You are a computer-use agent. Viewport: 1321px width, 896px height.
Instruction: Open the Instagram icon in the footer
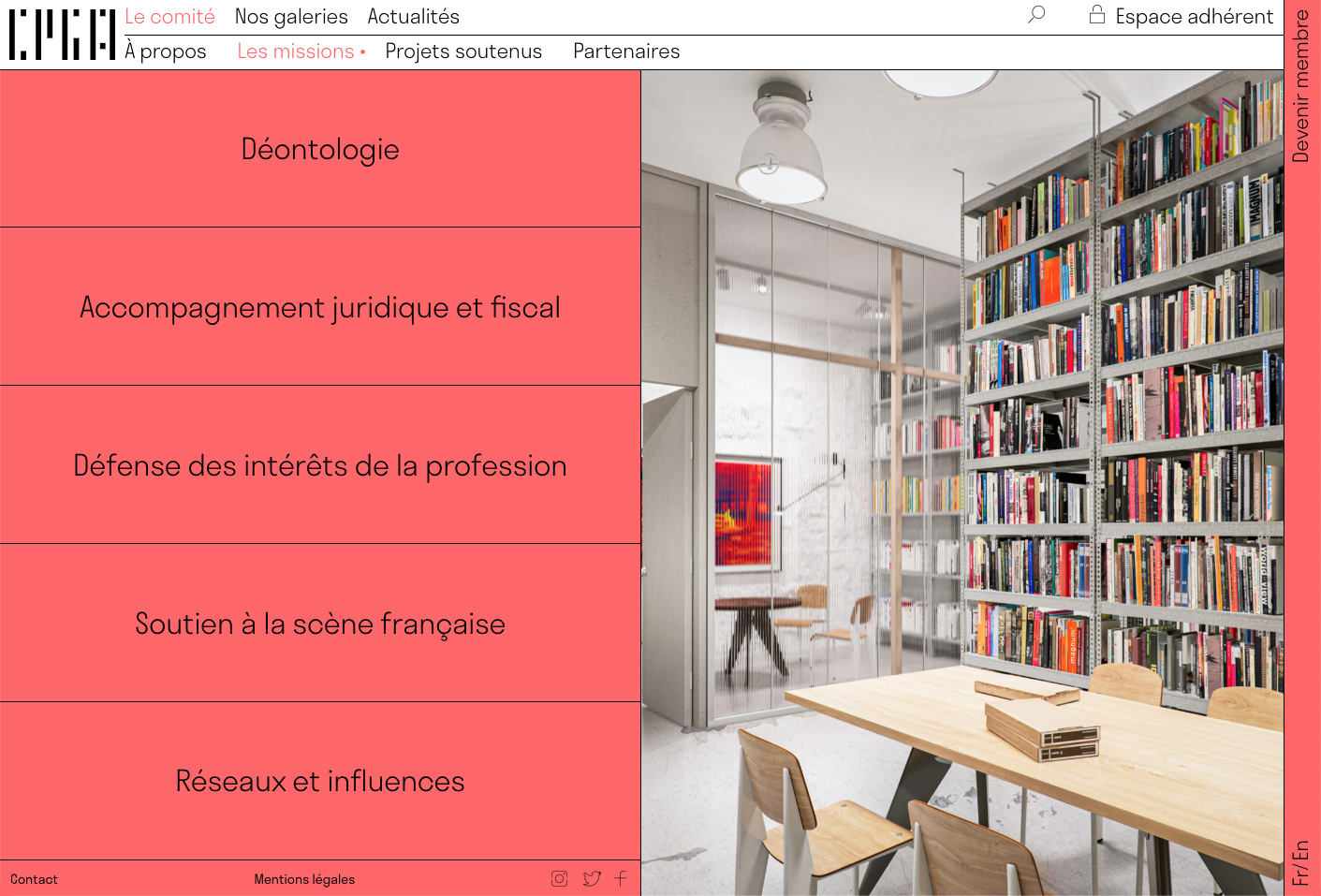coord(560,878)
